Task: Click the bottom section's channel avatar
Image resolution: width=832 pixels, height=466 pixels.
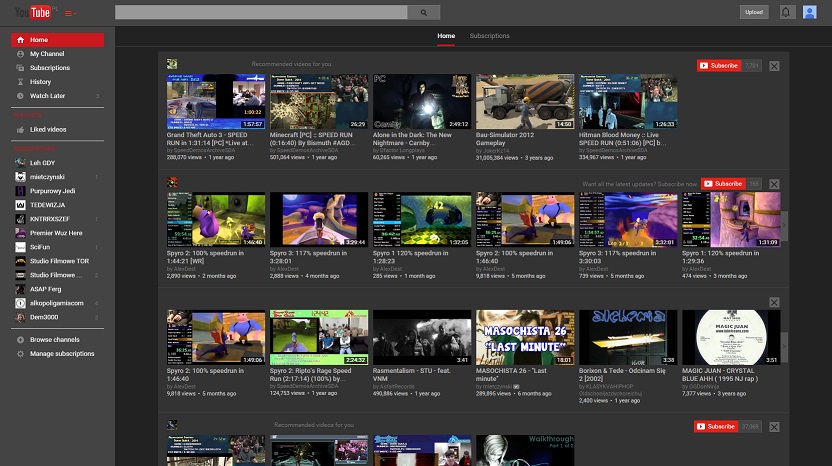Action: tap(172, 425)
